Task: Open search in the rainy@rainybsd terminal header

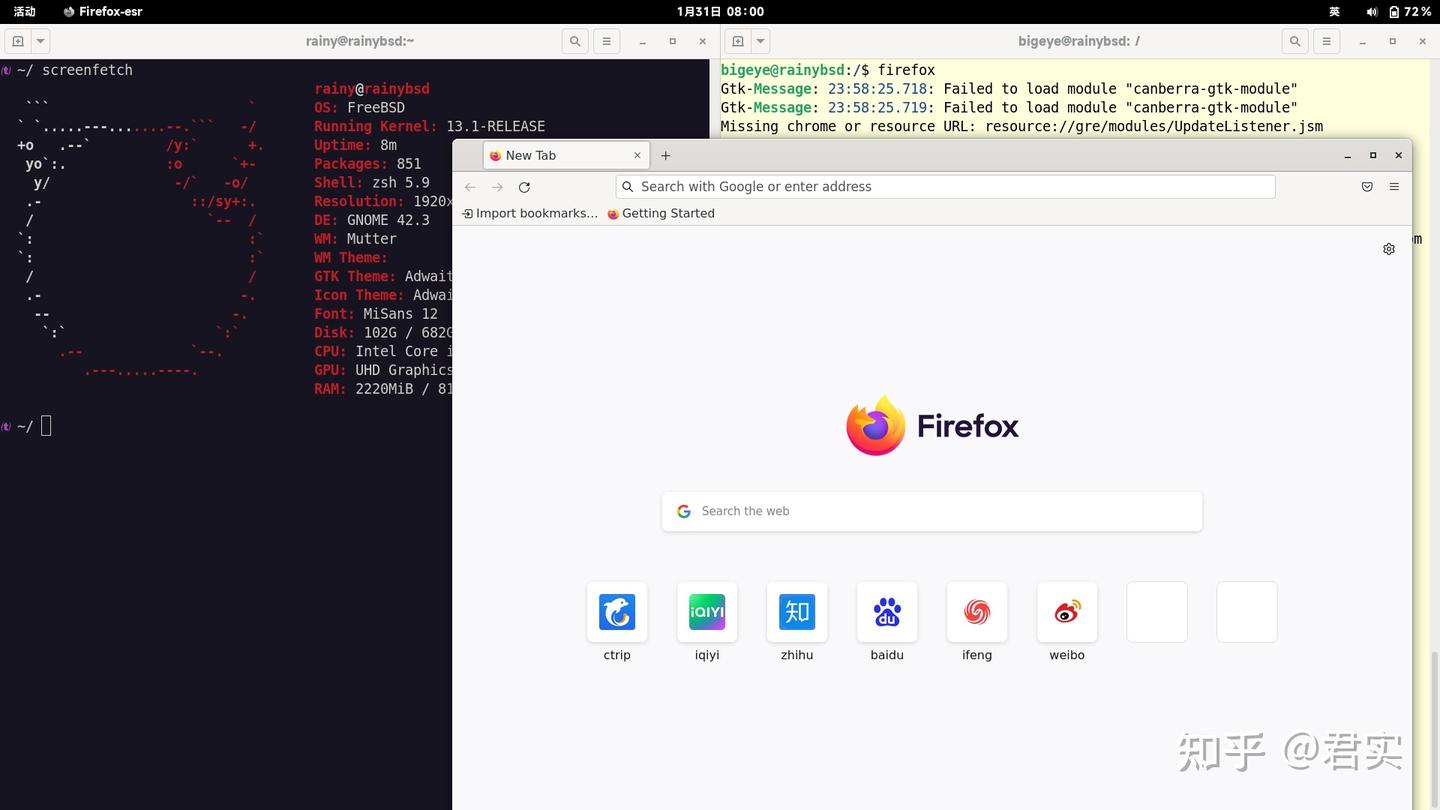Action: [x=575, y=41]
